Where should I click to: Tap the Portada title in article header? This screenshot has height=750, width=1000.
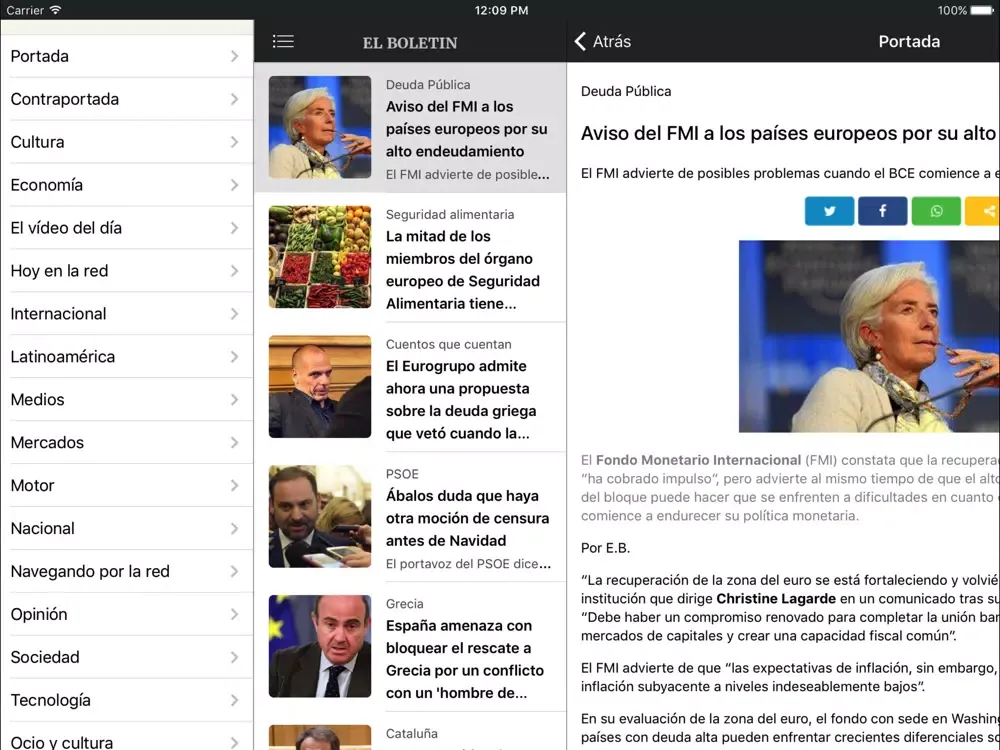coord(909,41)
